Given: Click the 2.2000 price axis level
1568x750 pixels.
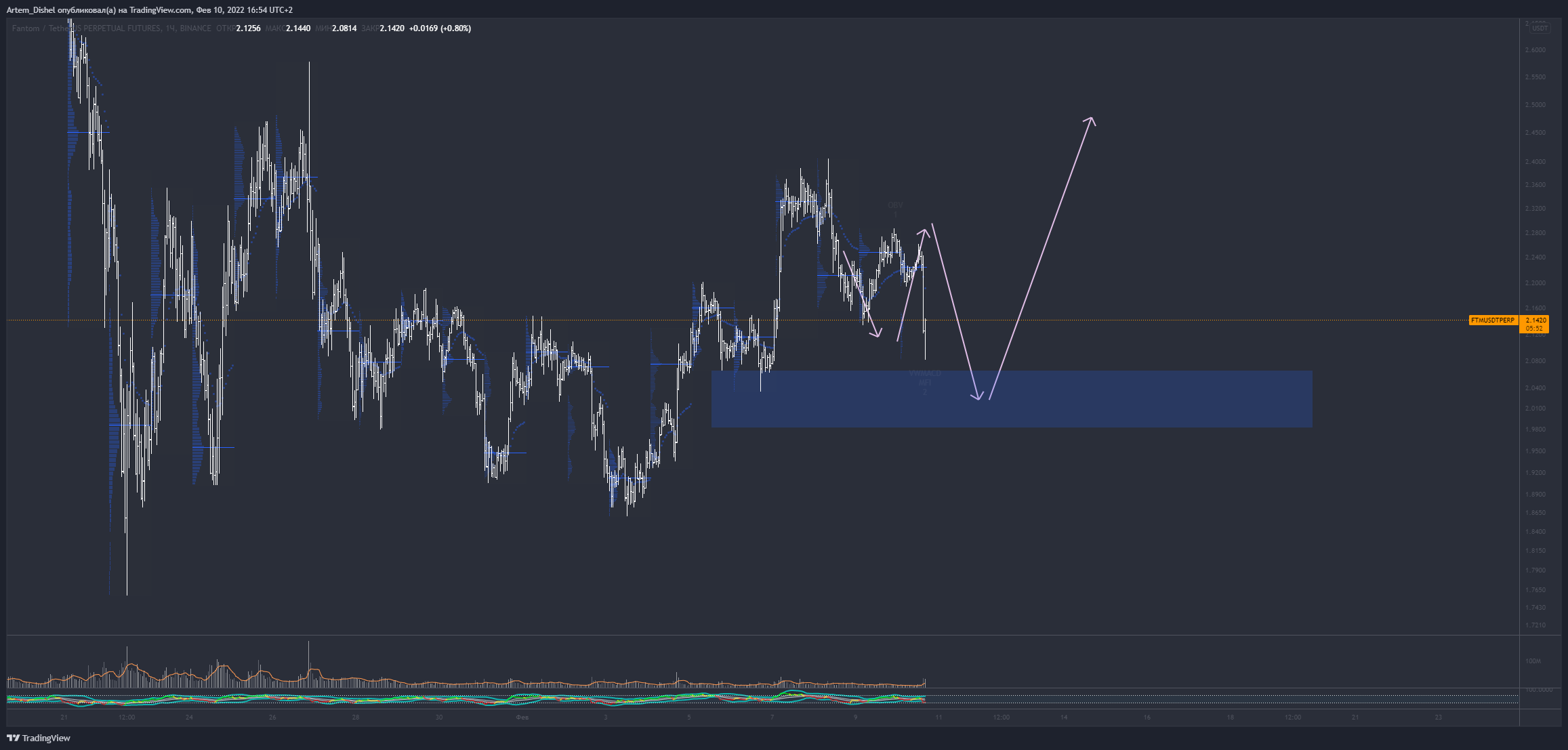Looking at the screenshot, I should [x=1535, y=283].
